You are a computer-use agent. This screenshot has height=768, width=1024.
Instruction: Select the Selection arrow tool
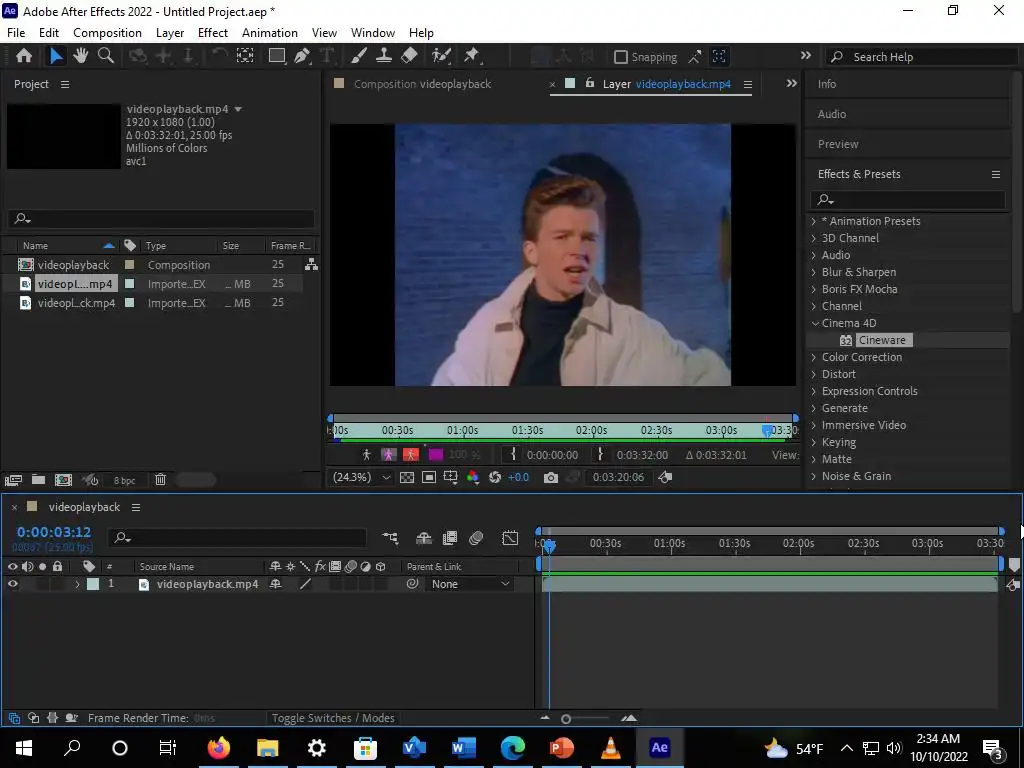[x=56, y=56]
